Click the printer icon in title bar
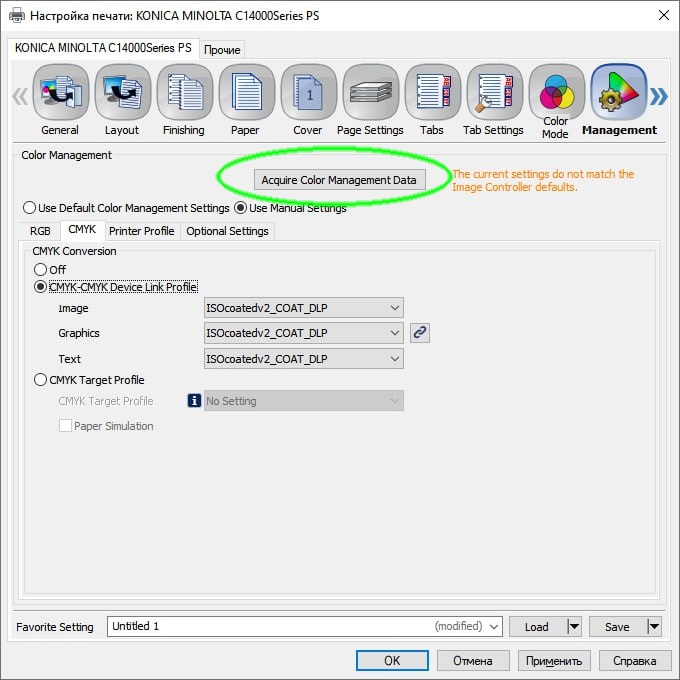Viewport: 680px width, 680px height. click(x=17, y=16)
